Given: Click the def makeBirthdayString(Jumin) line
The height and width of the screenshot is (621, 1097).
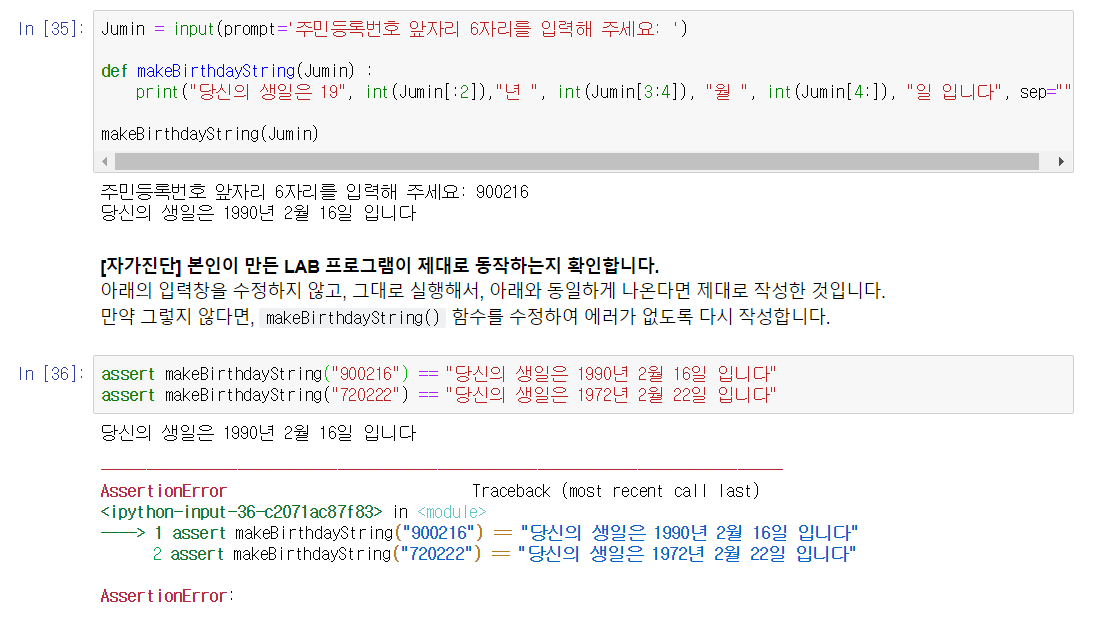Looking at the screenshot, I should [236, 71].
